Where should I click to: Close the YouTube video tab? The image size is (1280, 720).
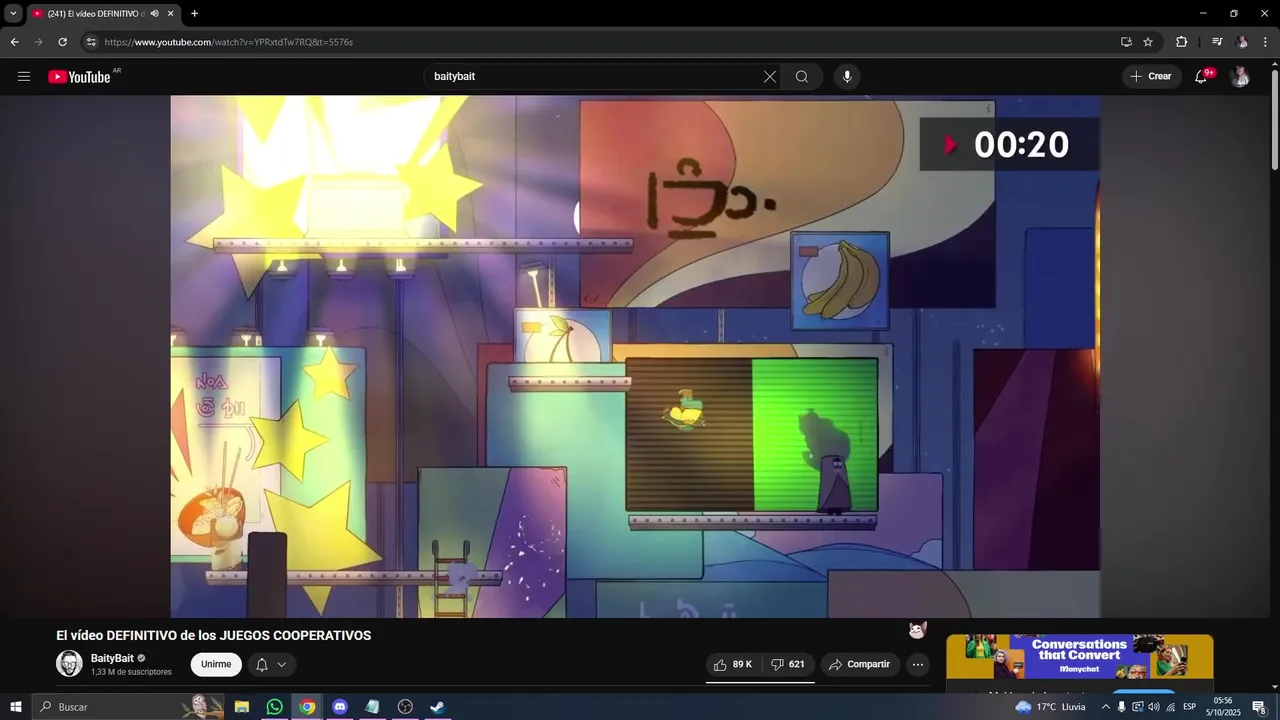170,14
